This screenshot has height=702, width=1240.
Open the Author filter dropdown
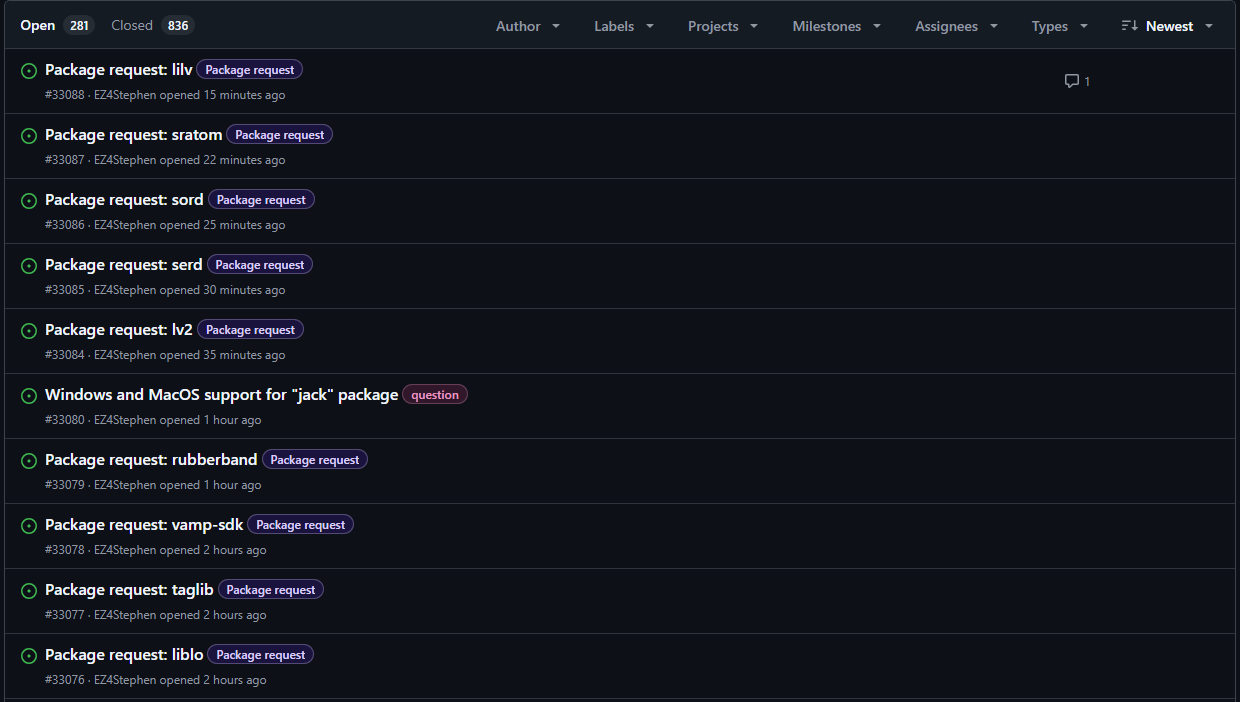click(528, 26)
